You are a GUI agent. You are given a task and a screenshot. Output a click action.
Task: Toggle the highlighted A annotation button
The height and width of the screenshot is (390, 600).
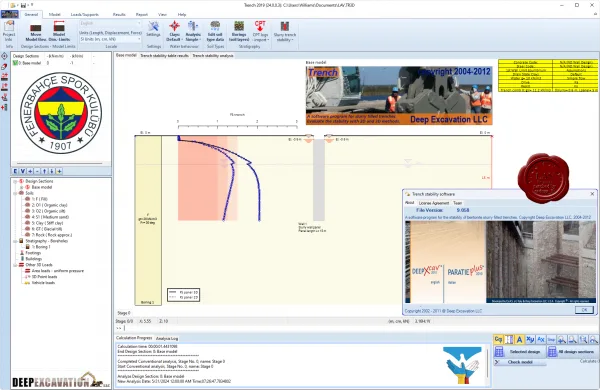(x=519, y=339)
